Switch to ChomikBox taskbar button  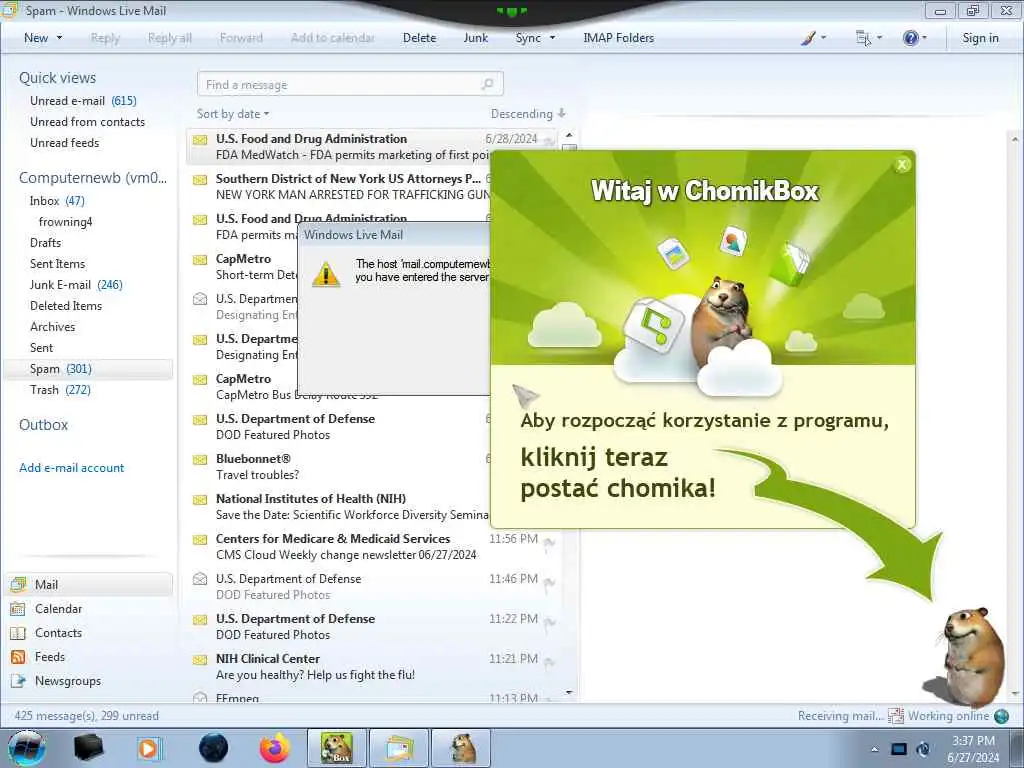(x=336, y=748)
